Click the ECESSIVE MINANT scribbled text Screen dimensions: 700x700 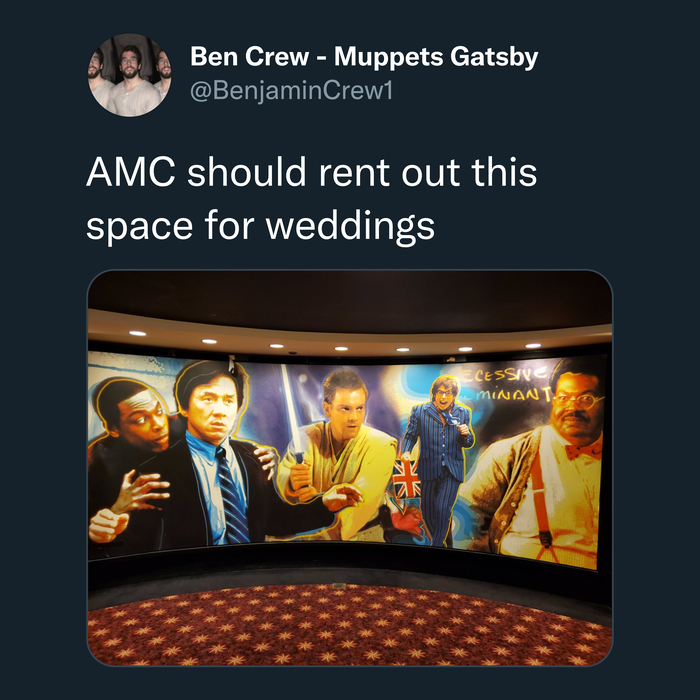click(506, 385)
